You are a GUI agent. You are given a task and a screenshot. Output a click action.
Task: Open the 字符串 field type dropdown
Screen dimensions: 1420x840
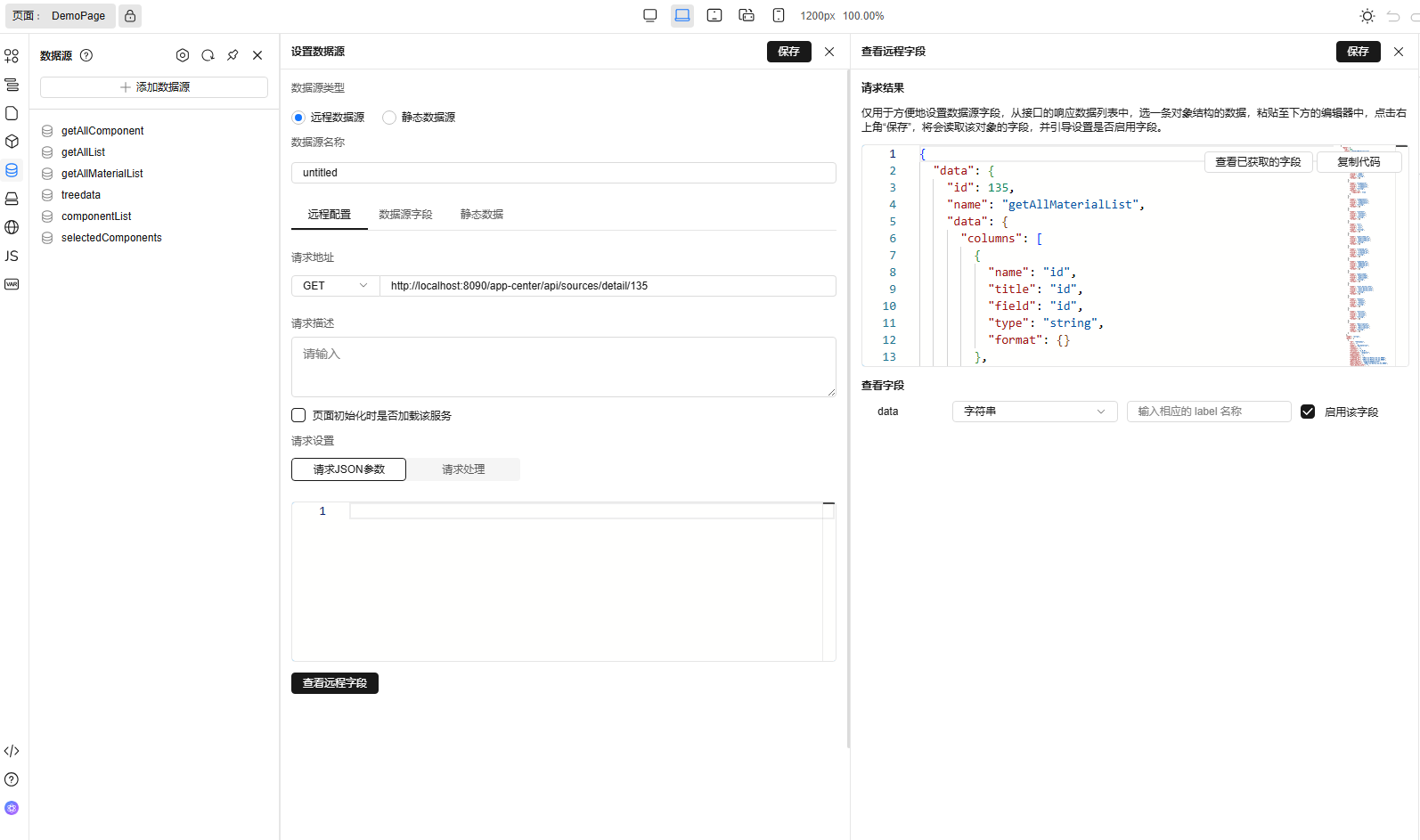click(x=1034, y=412)
